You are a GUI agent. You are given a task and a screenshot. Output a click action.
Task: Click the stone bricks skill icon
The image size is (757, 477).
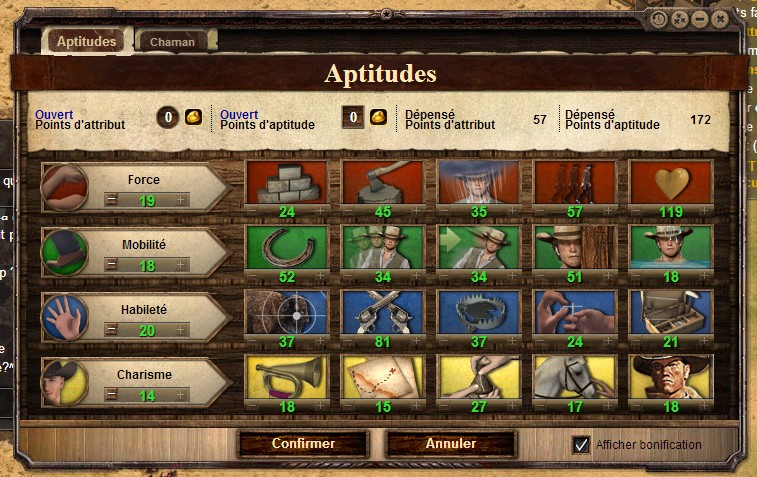point(287,182)
